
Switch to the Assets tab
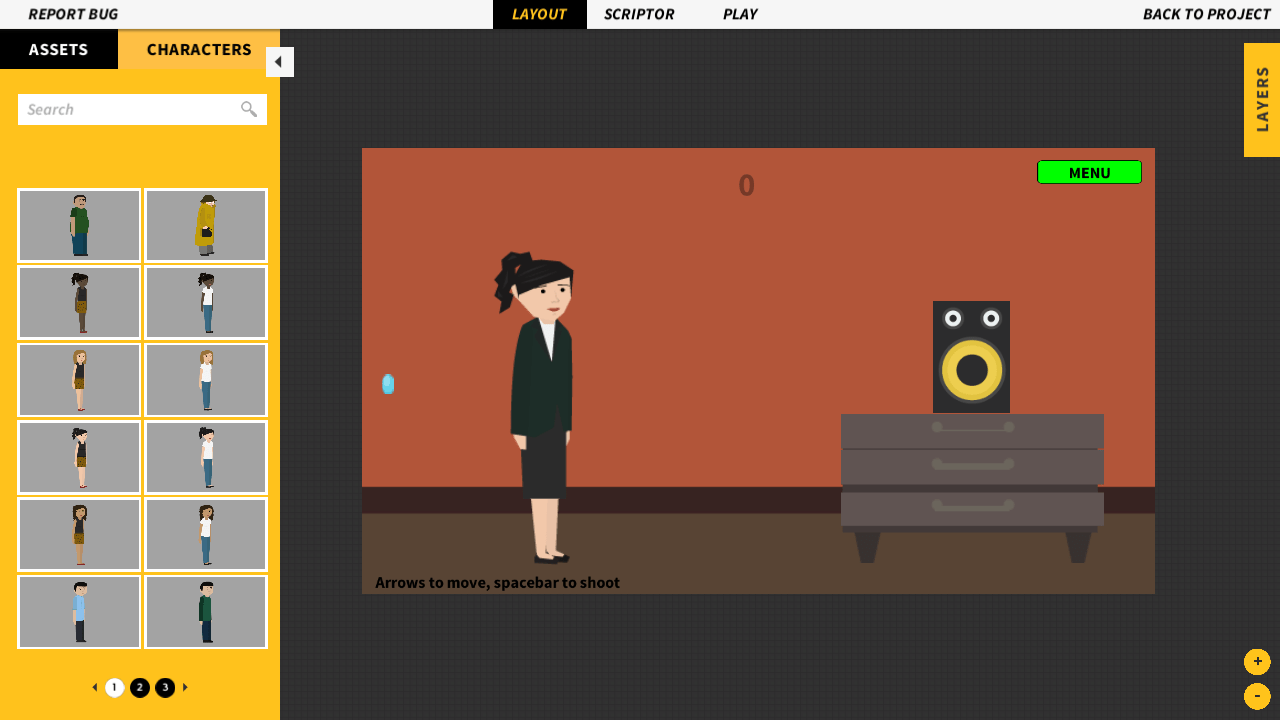[59, 49]
